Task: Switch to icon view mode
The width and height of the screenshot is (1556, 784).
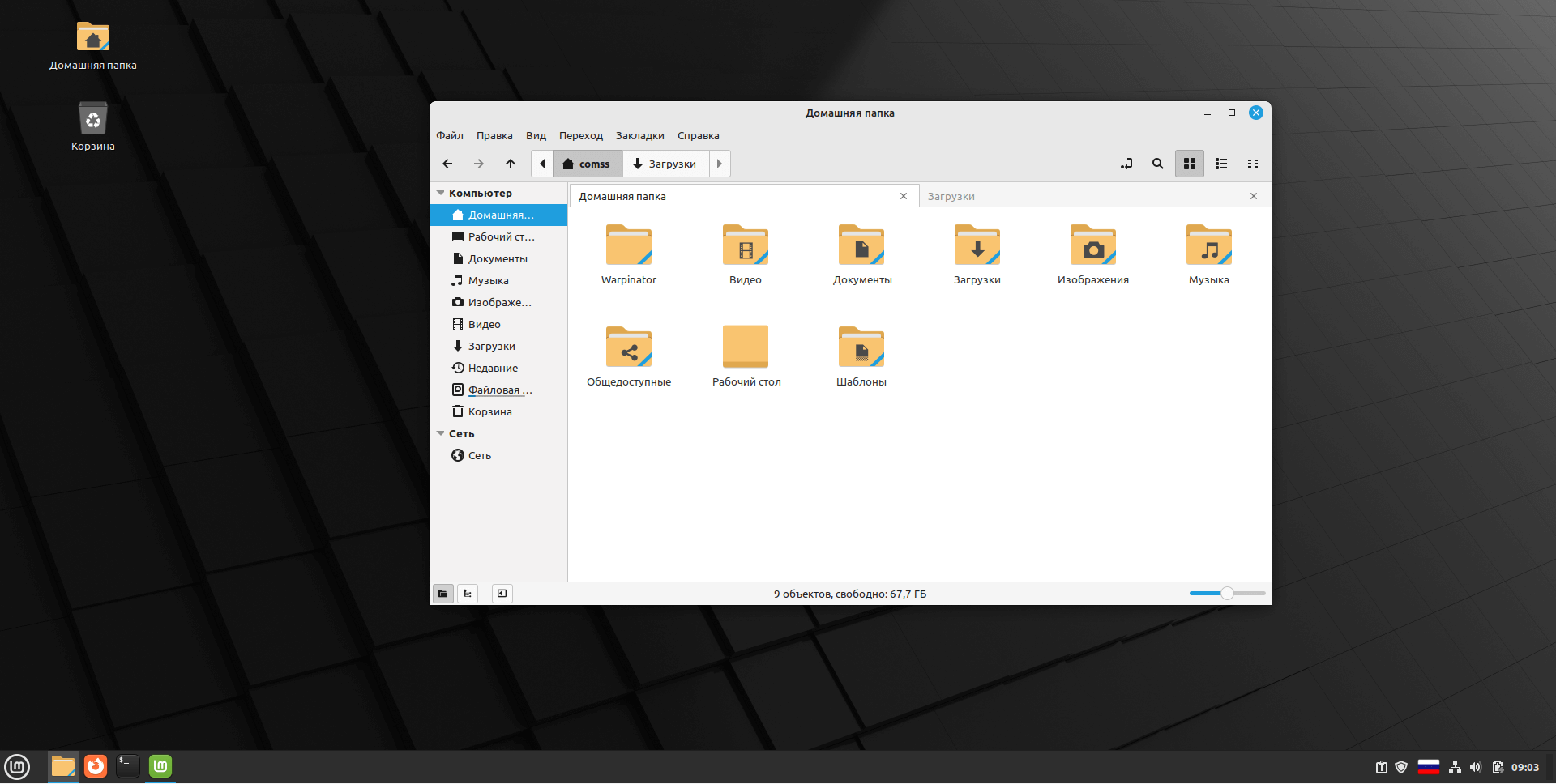Action: 1189,164
